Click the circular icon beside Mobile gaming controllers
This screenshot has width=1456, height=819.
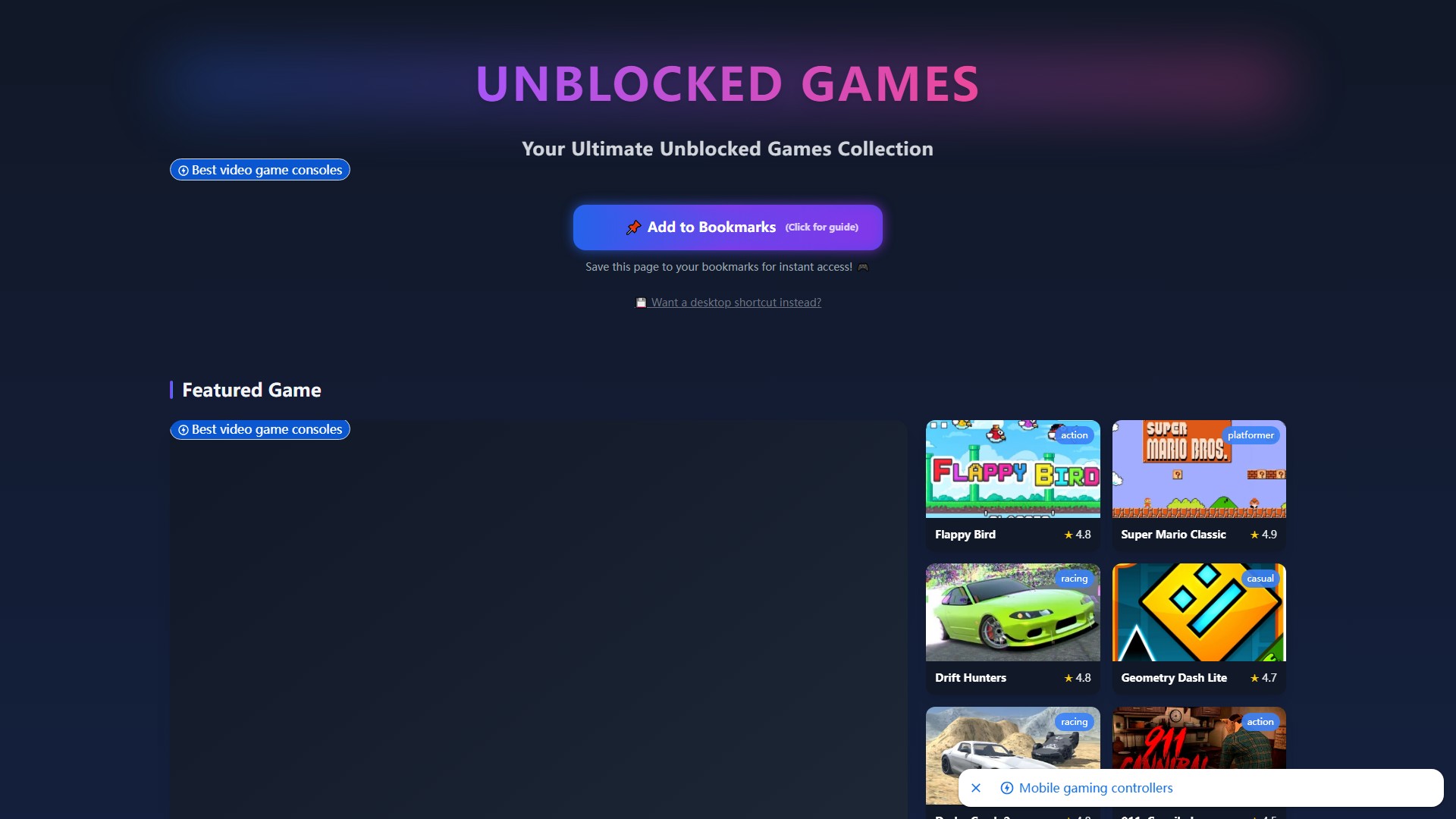1006,788
